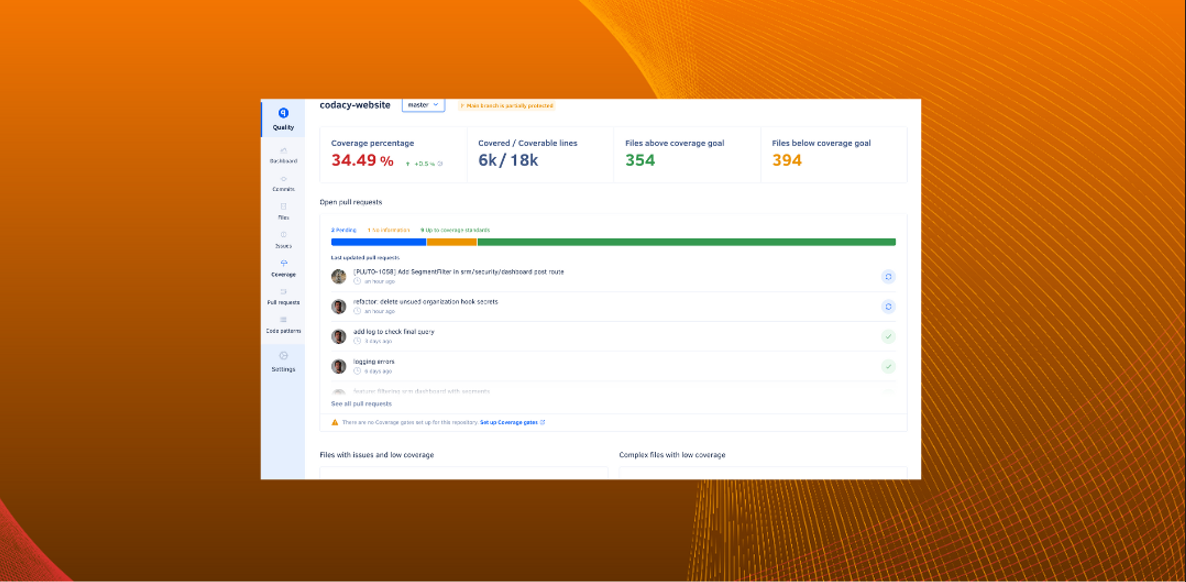
Task: Open the Files sidebar icon
Action: 284,207
